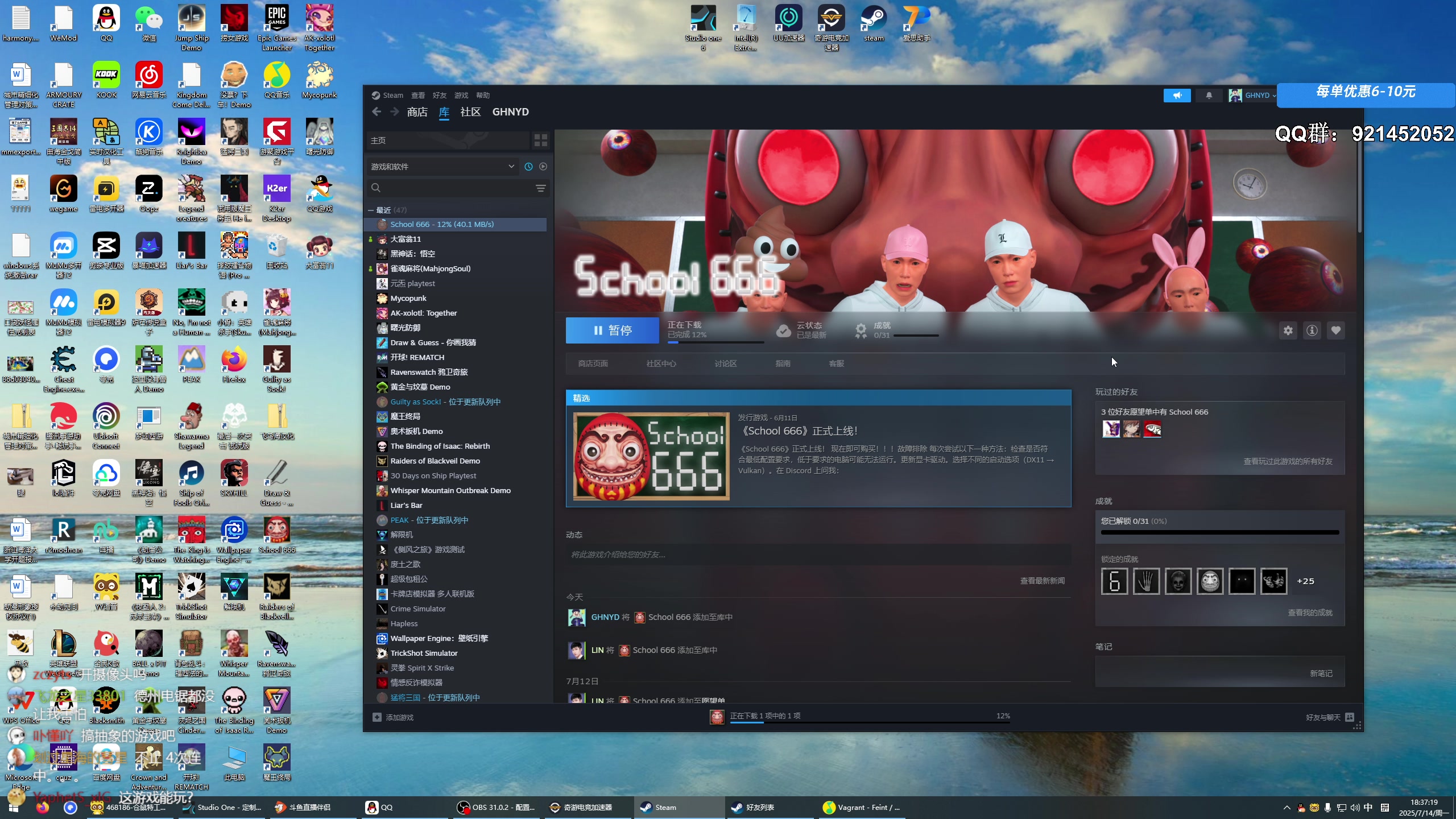Open the steam desktop shortcut icon
The image size is (1456, 819).
tap(874, 23)
